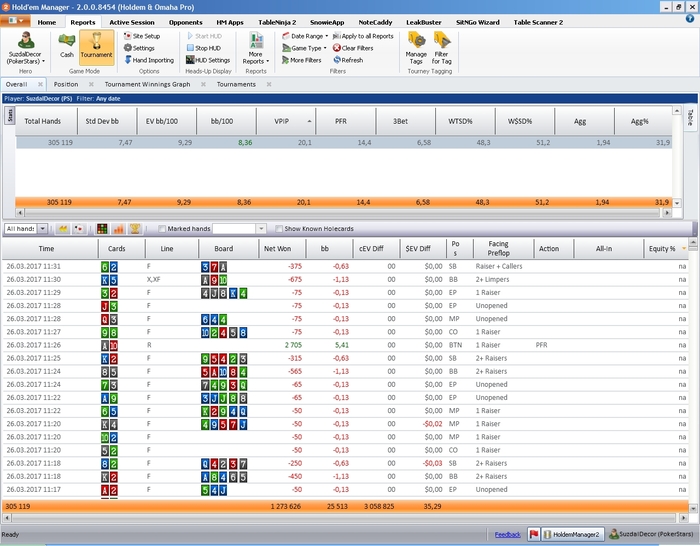
Task: Open the Table Scanner 2 tab
Action: tap(538, 22)
